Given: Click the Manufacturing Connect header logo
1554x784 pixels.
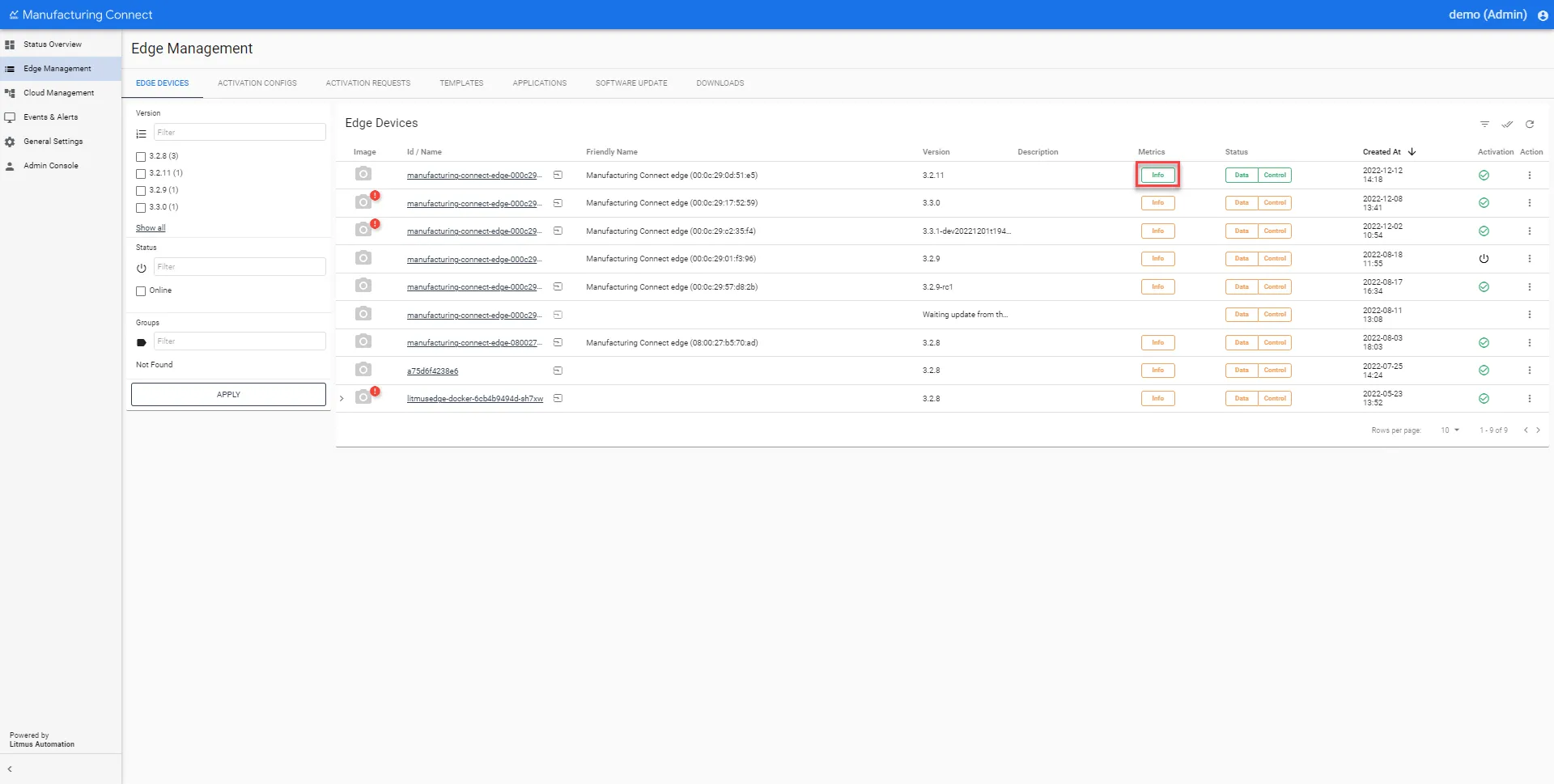Looking at the screenshot, I should point(80,15).
